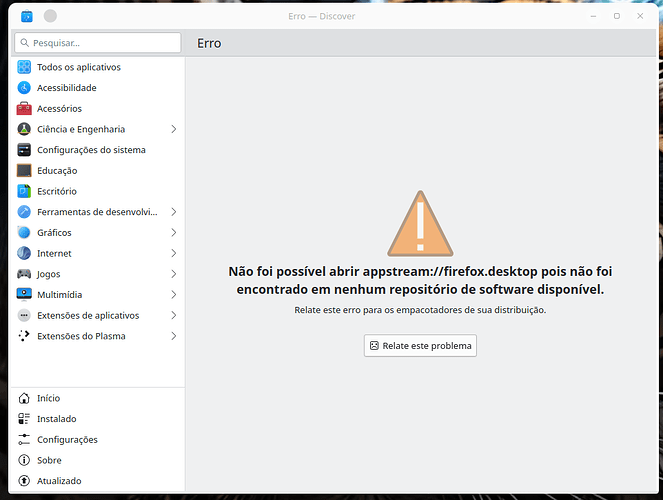Open the Atualizado updates page
Viewport: 663px width, 500px height.
58,481
